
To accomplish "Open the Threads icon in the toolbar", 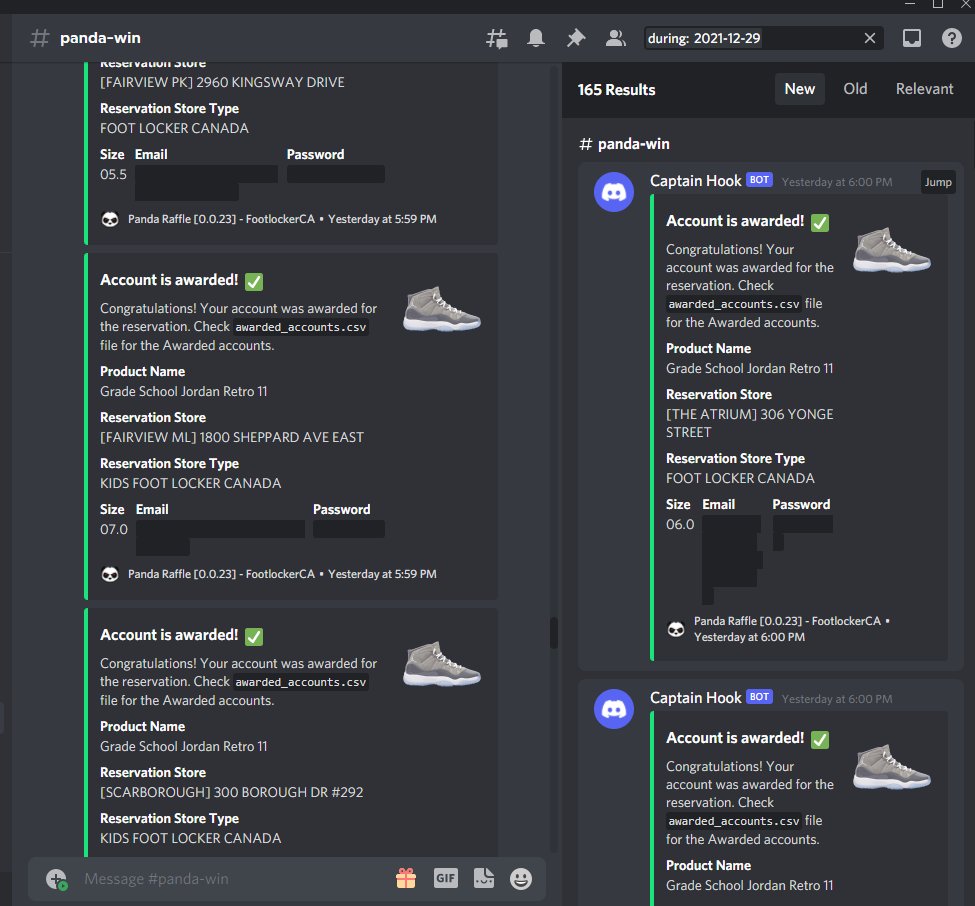I will click(496, 37).
